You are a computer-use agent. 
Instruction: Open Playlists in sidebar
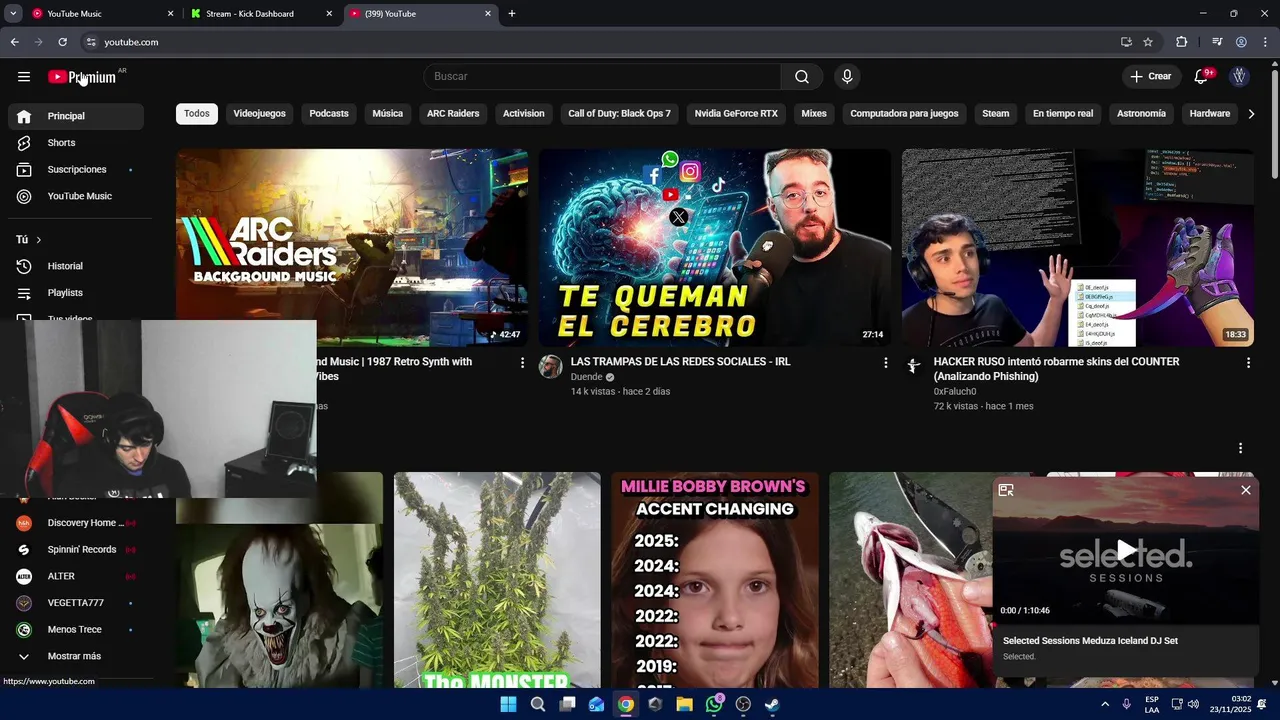point(76,293)
